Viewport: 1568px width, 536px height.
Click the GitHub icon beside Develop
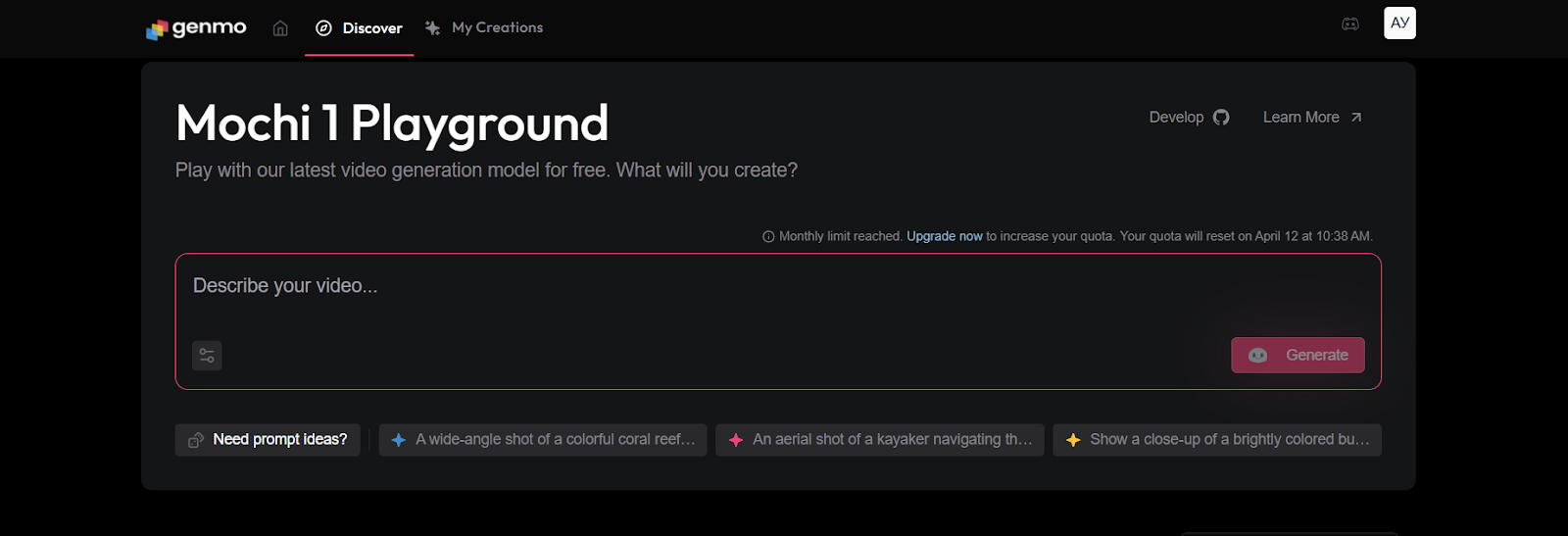(1221, 118)
